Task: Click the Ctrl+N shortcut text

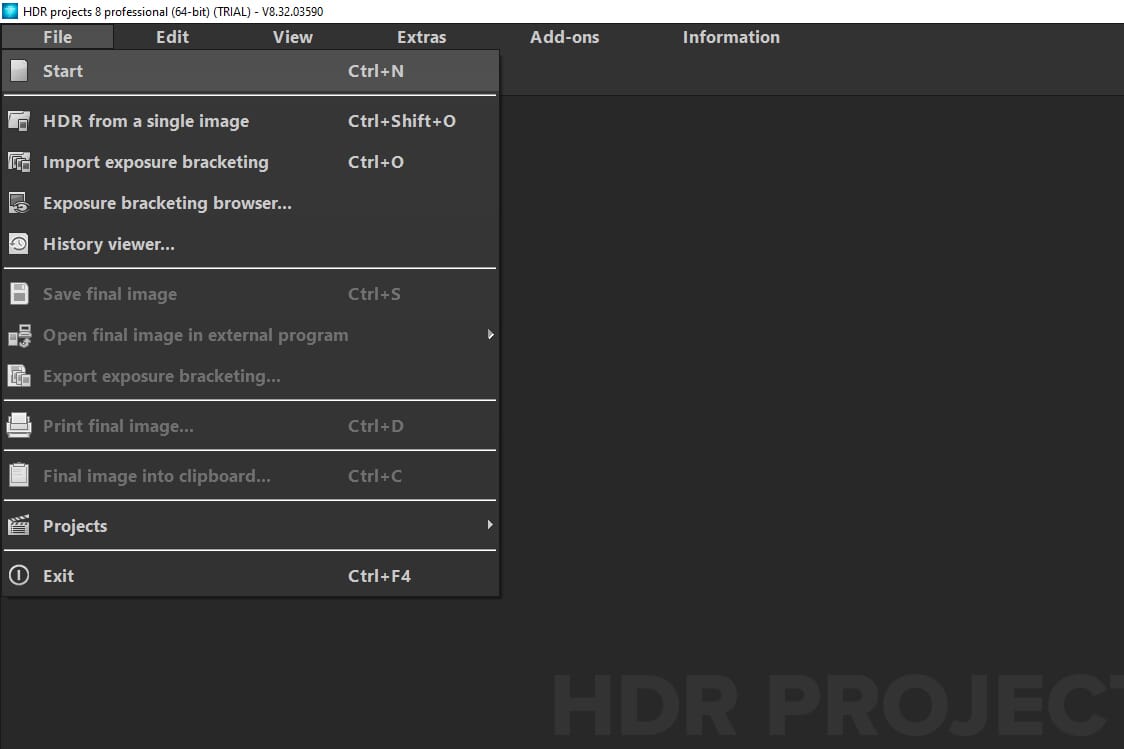Action: tap(376, 71)
